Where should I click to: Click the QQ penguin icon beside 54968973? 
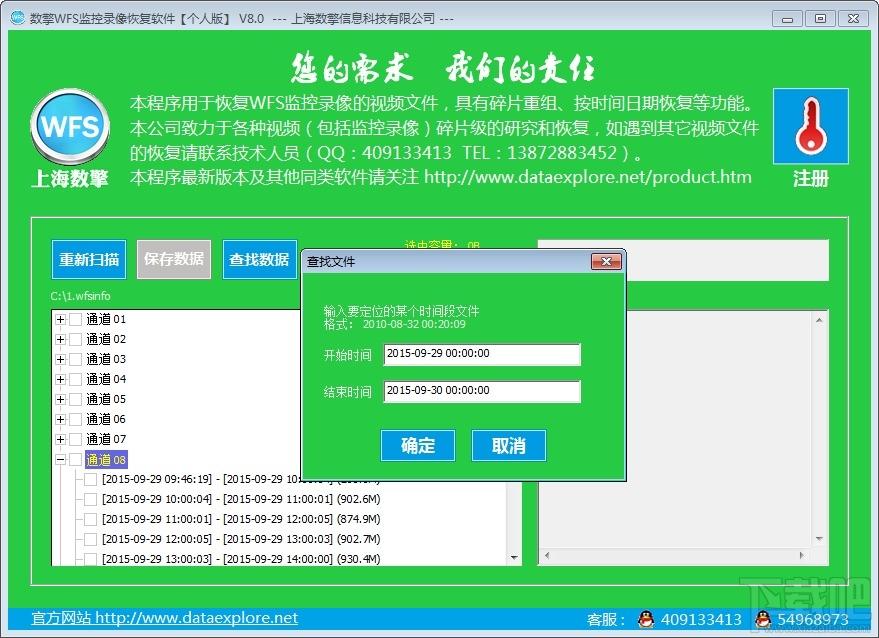tap(763, 619)
